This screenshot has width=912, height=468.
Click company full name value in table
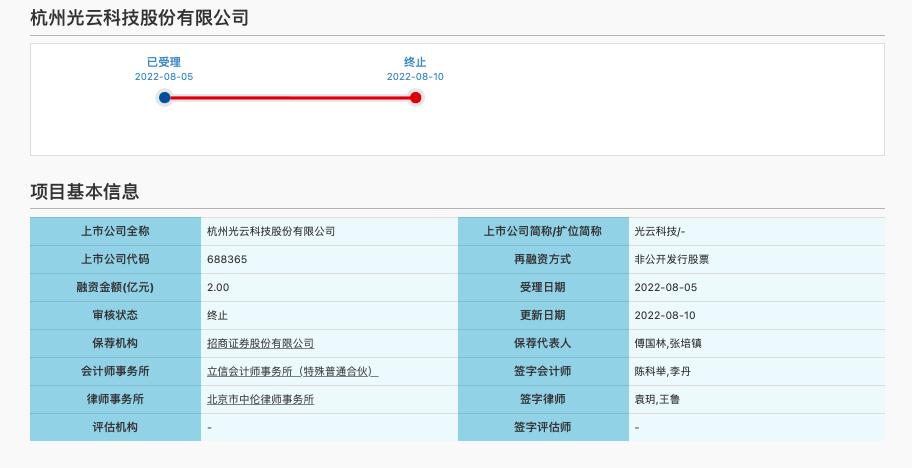271,231
